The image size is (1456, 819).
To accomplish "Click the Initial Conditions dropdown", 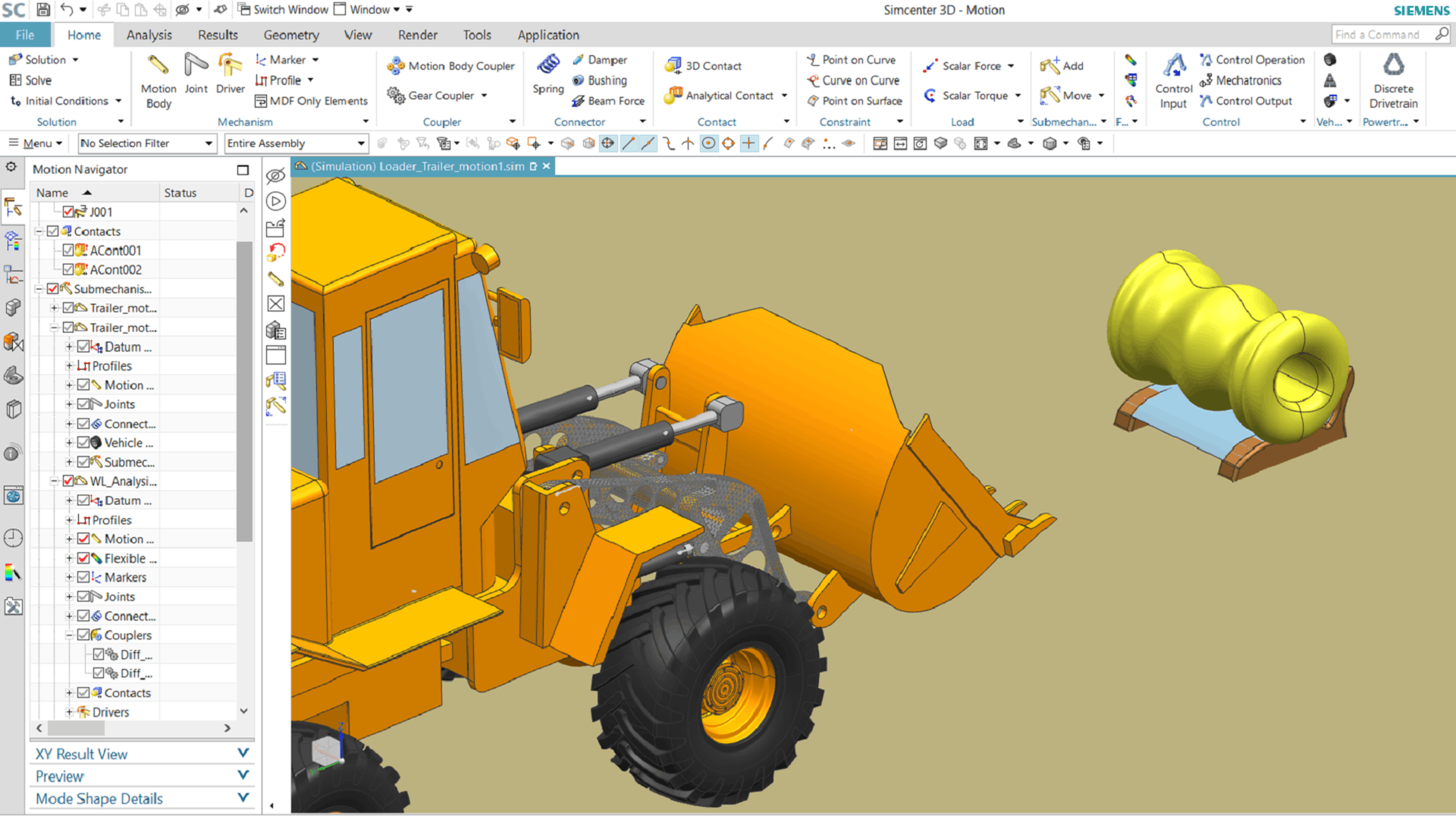I will pos(118,101).
